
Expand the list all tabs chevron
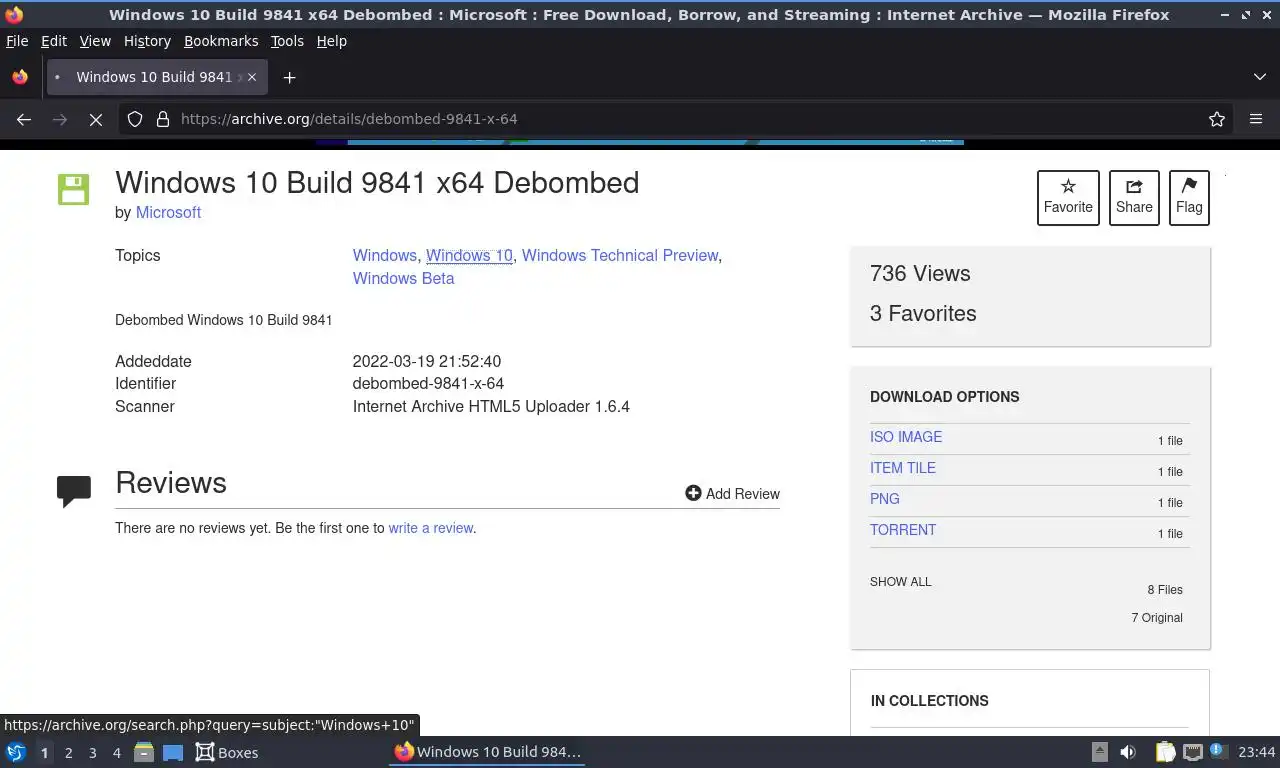pos(1260,77)
